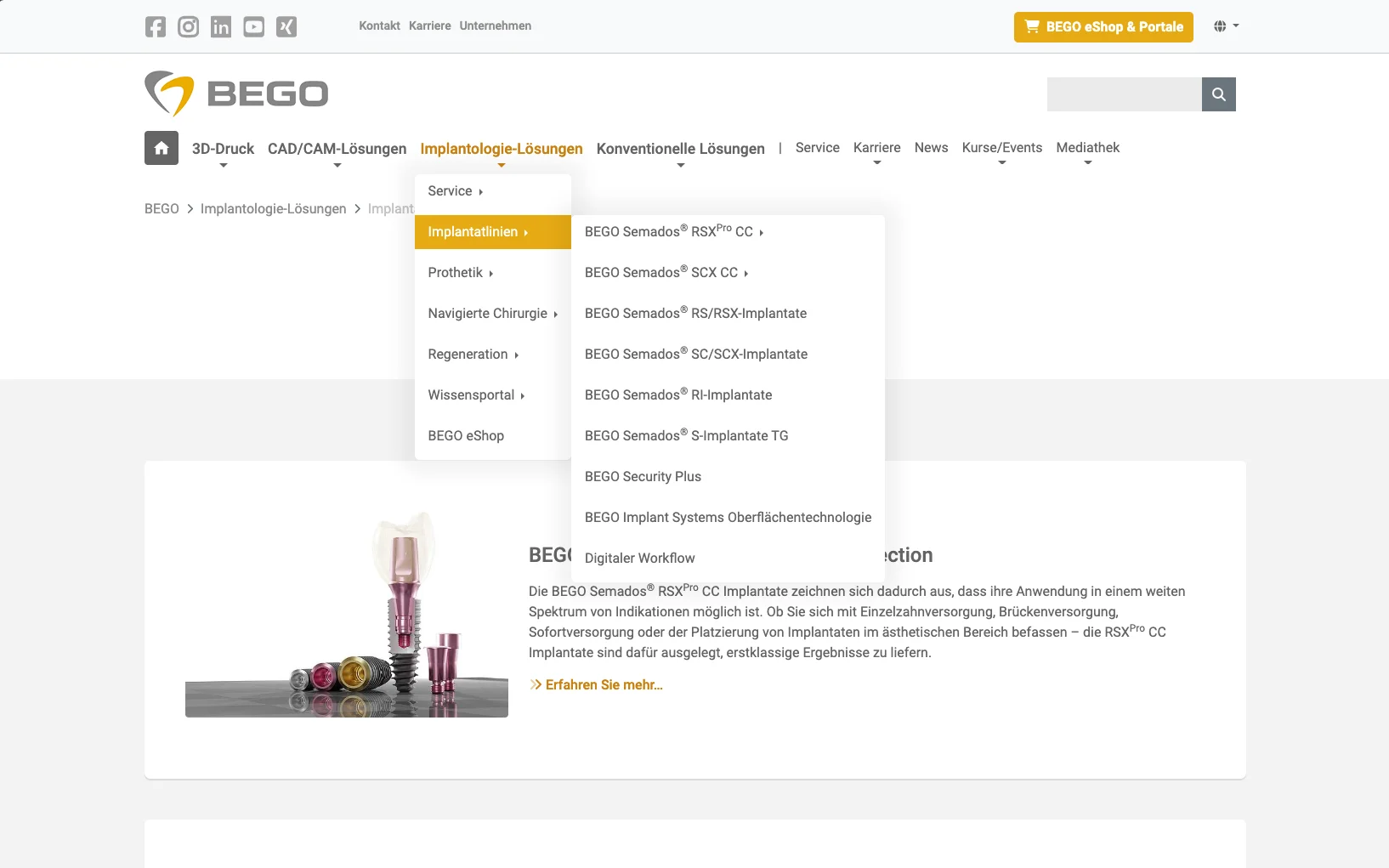Select BEGO Semados RI-Implantate
The image size is (1389, 868).
[x=729, y=395]
